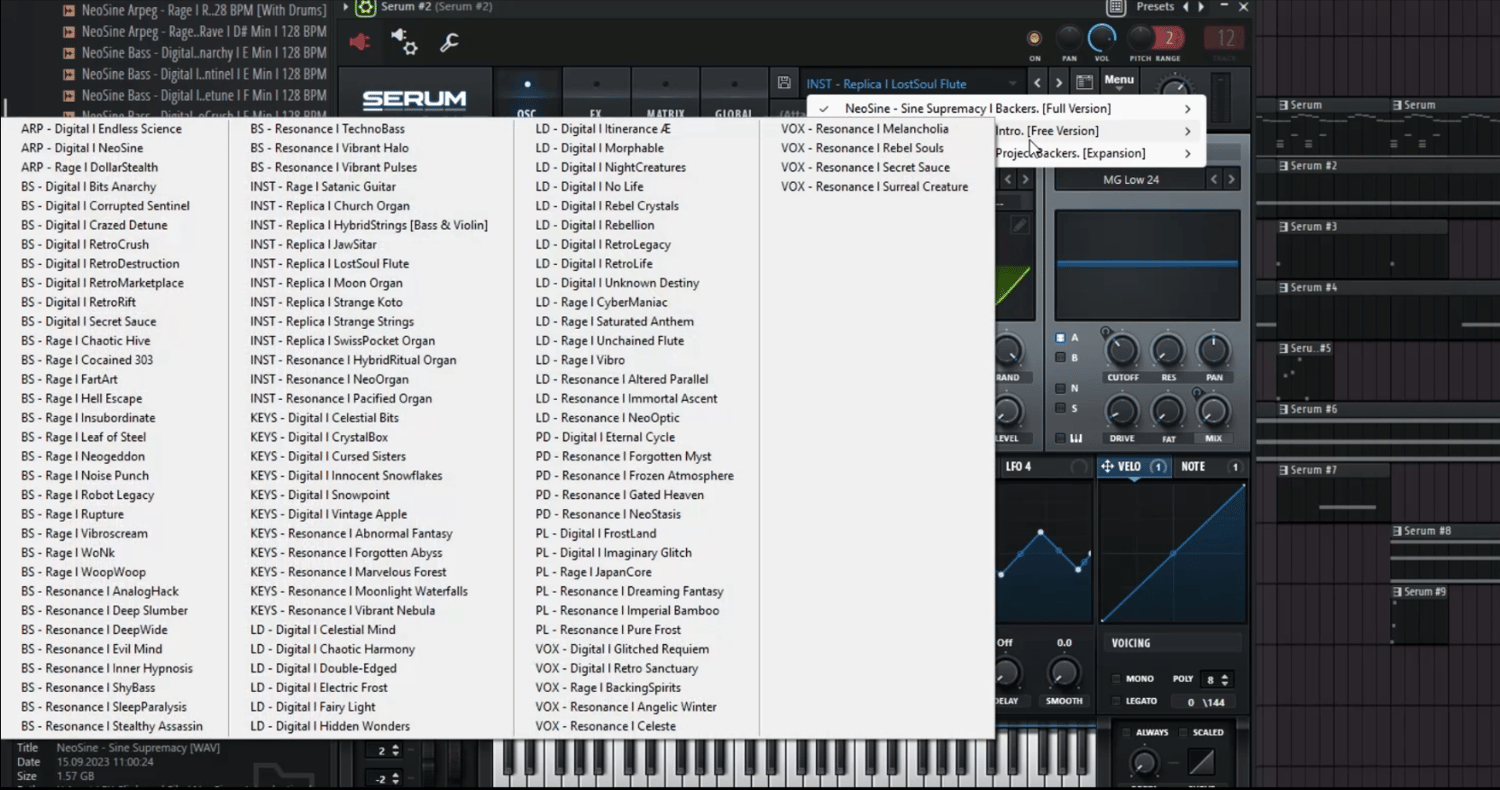Click the pencil edit wavetable icon
This screenshot has height=790, width=1500.
(1019, 226)
